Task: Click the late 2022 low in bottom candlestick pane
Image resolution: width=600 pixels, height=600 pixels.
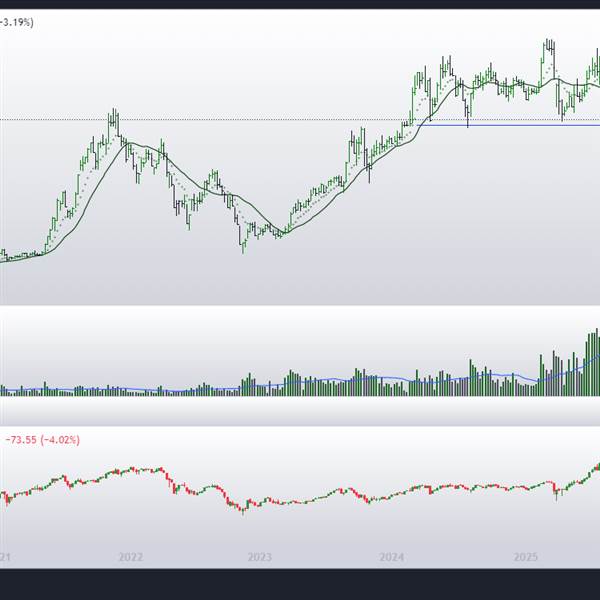Action: click(x=243, y=510)
